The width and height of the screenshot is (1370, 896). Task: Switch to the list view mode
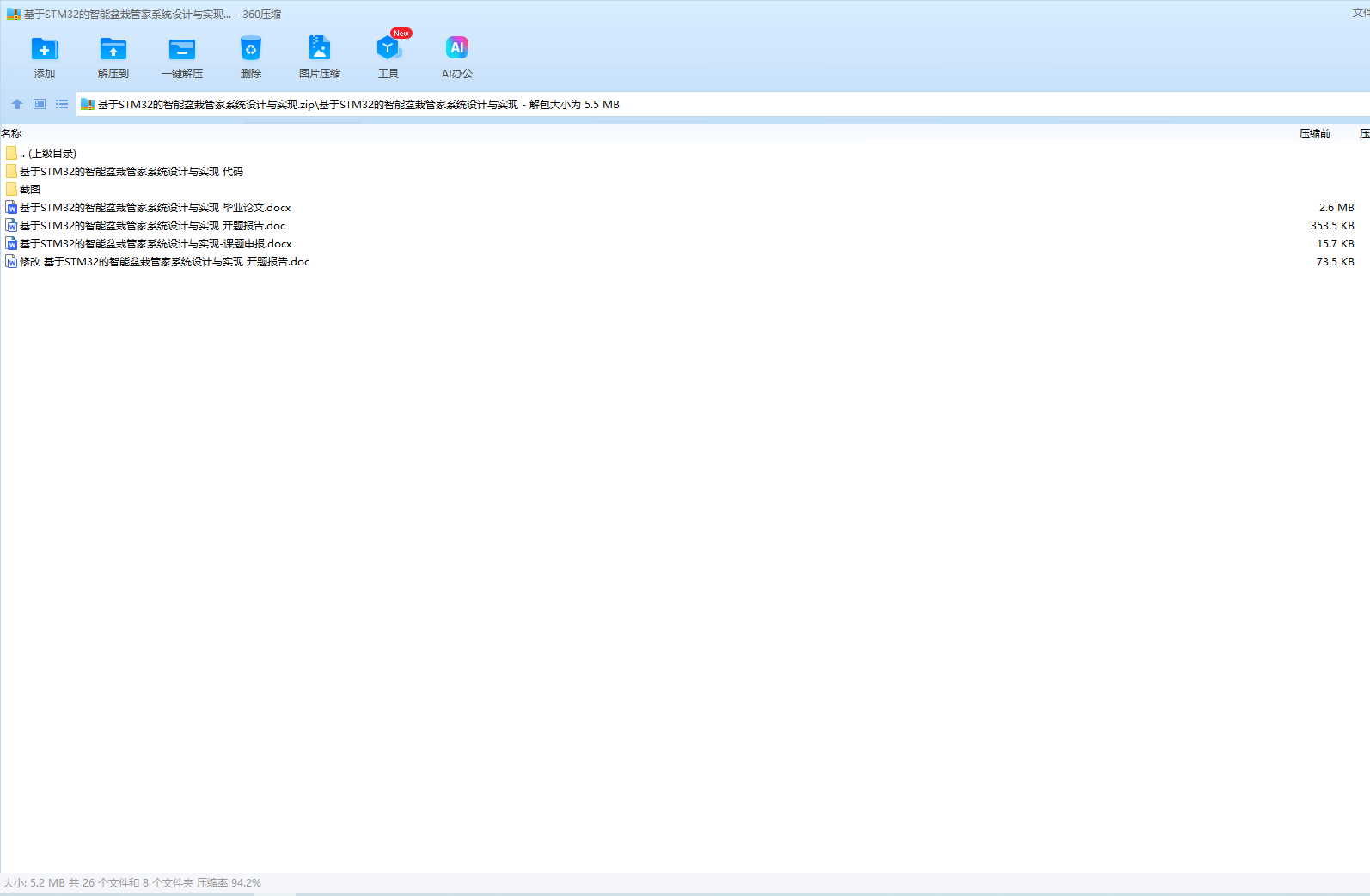[x=62, y=104]
